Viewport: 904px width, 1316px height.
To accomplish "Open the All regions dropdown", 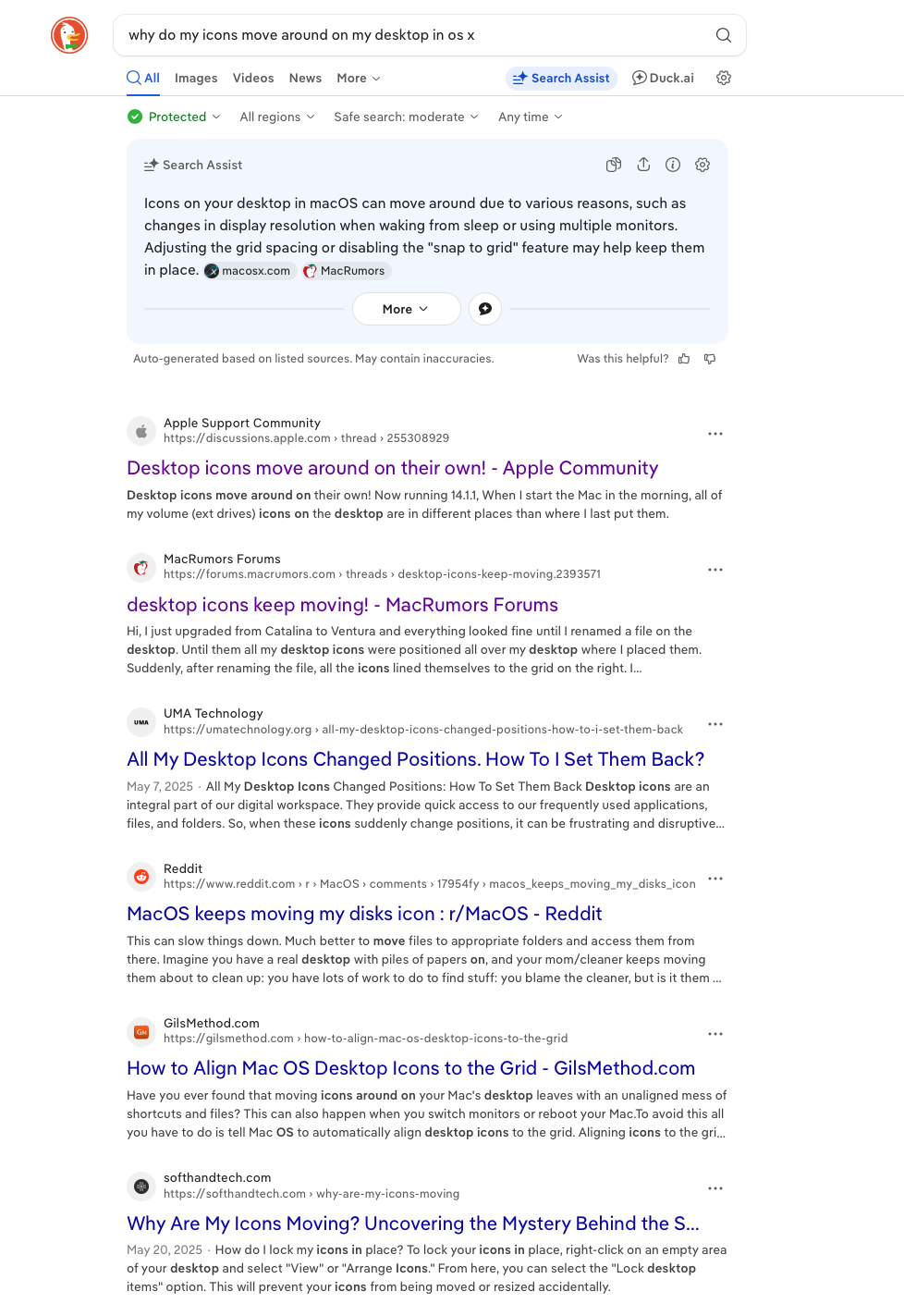I will pos(277,117).
